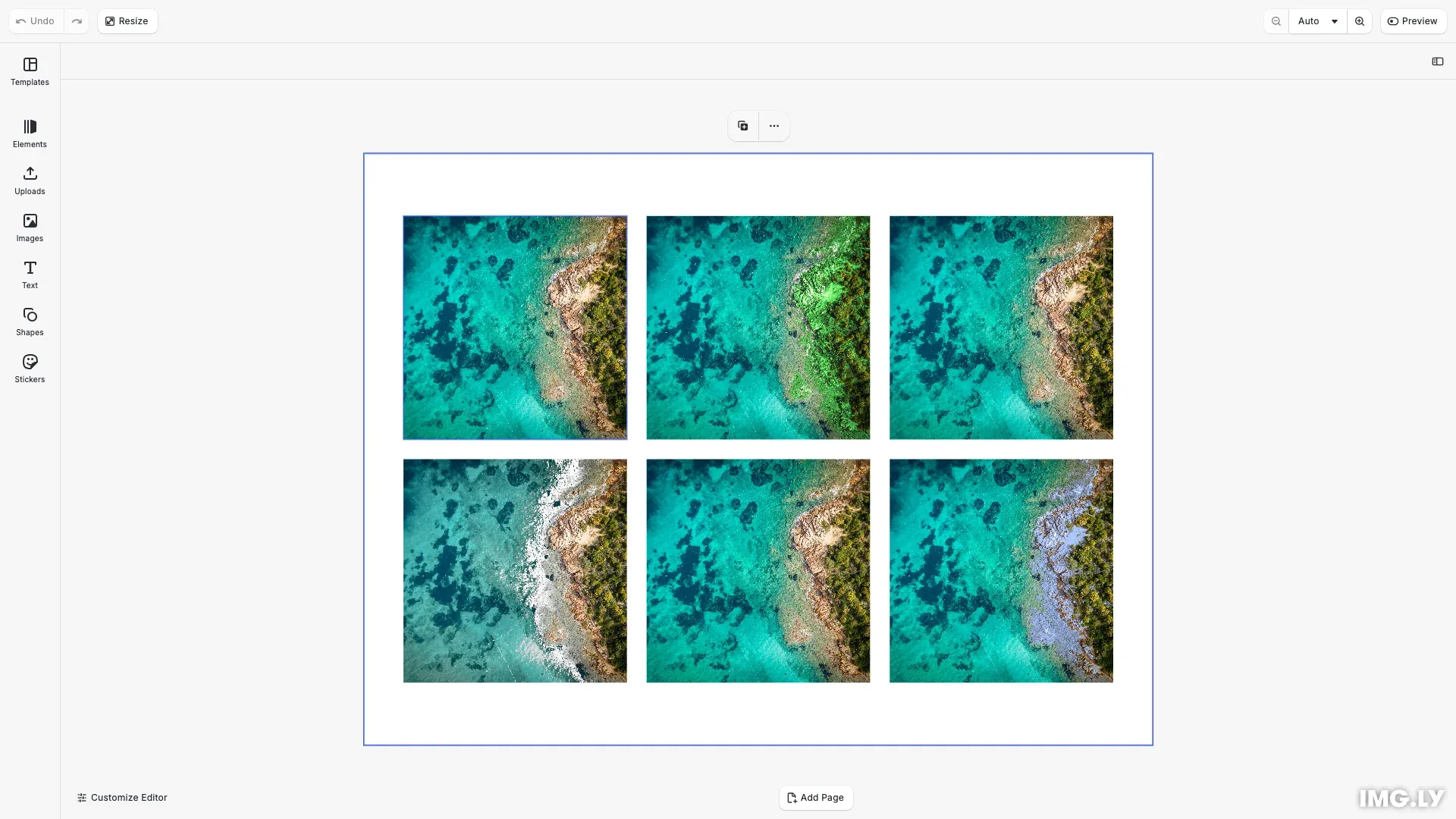Click the zoom in magnifier
This screenshot has height=819, width=1456.
[x=1360, y=21]
